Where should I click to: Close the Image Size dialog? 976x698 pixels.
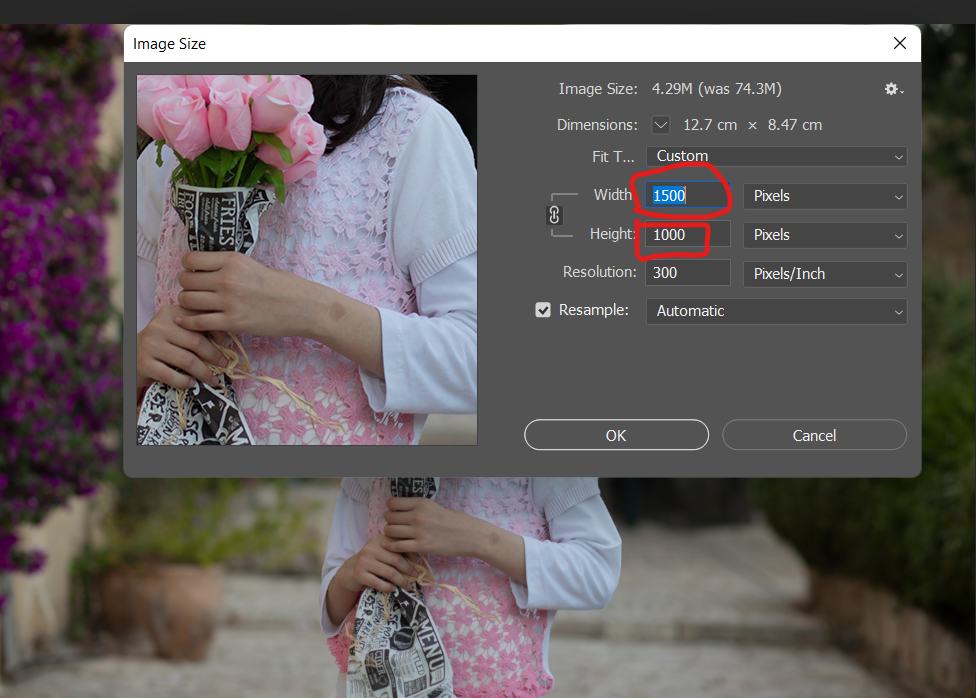(x=899, y=44)
